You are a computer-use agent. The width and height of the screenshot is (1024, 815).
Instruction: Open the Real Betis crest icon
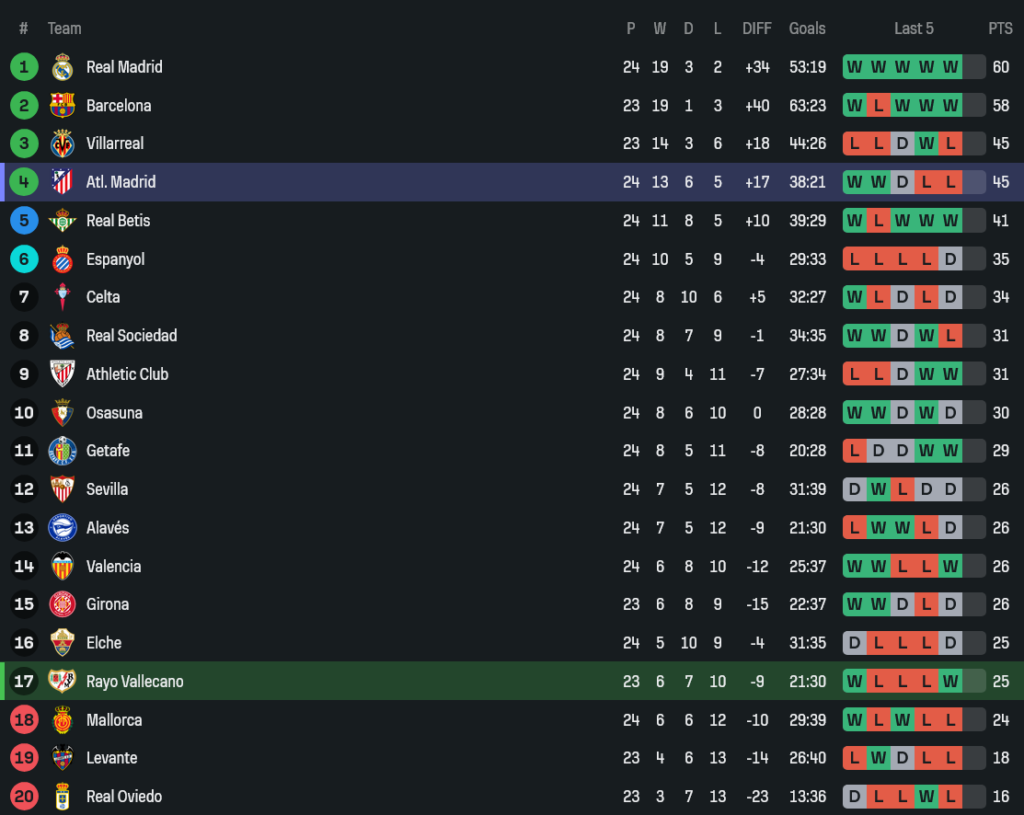[x=62, y=220]
